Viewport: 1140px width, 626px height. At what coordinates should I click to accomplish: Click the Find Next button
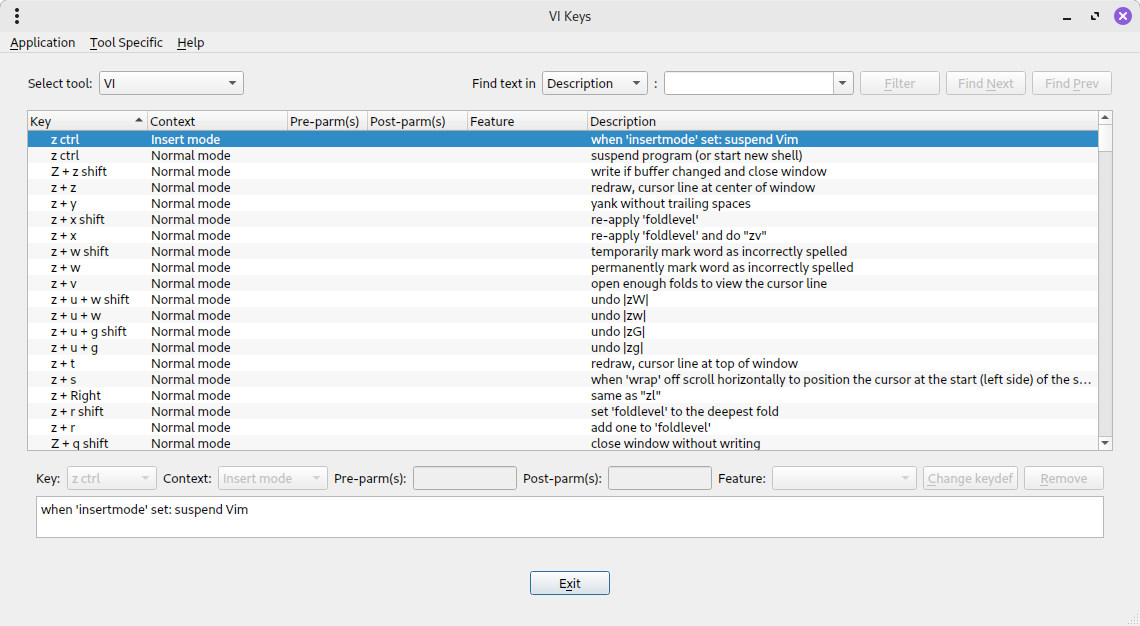[985, 84]
